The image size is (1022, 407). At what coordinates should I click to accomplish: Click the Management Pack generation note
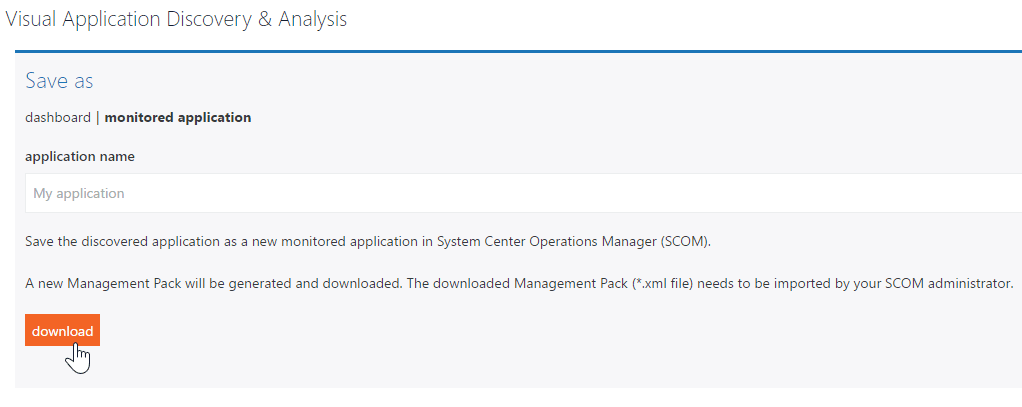(519, 284)
